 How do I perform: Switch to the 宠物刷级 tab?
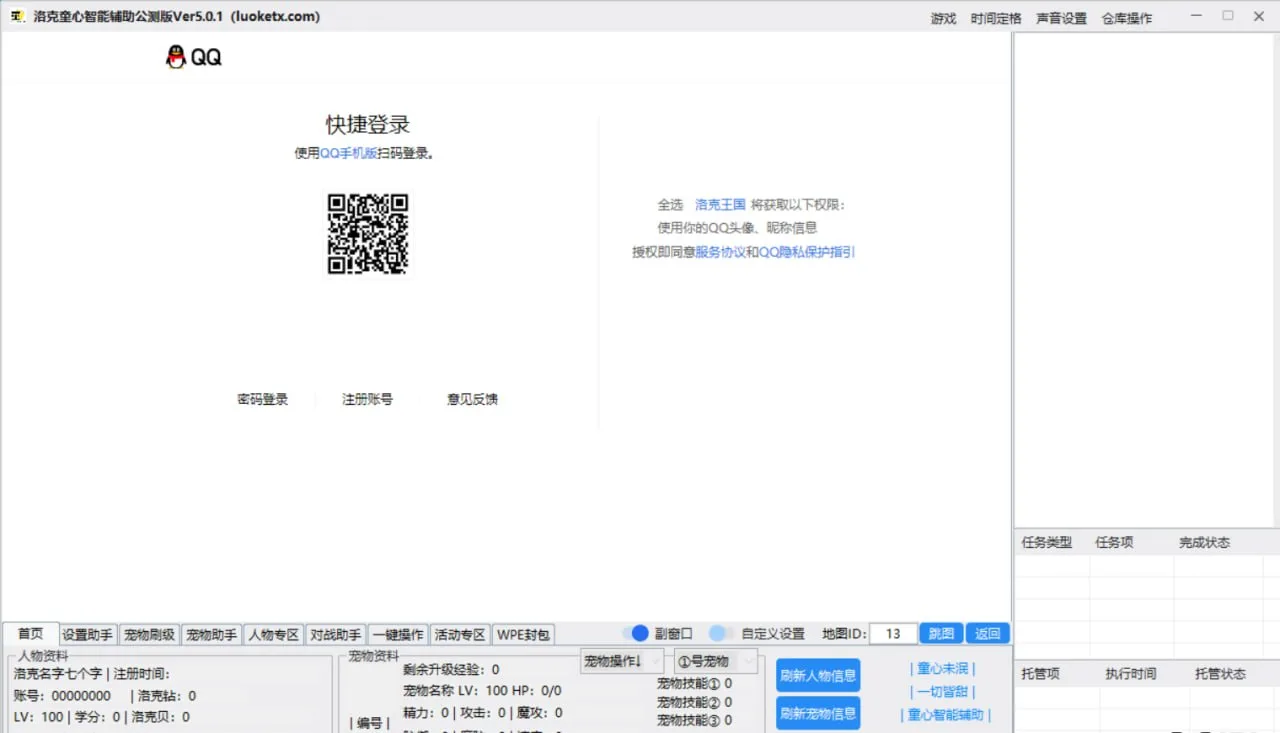(x=150, y=634)
